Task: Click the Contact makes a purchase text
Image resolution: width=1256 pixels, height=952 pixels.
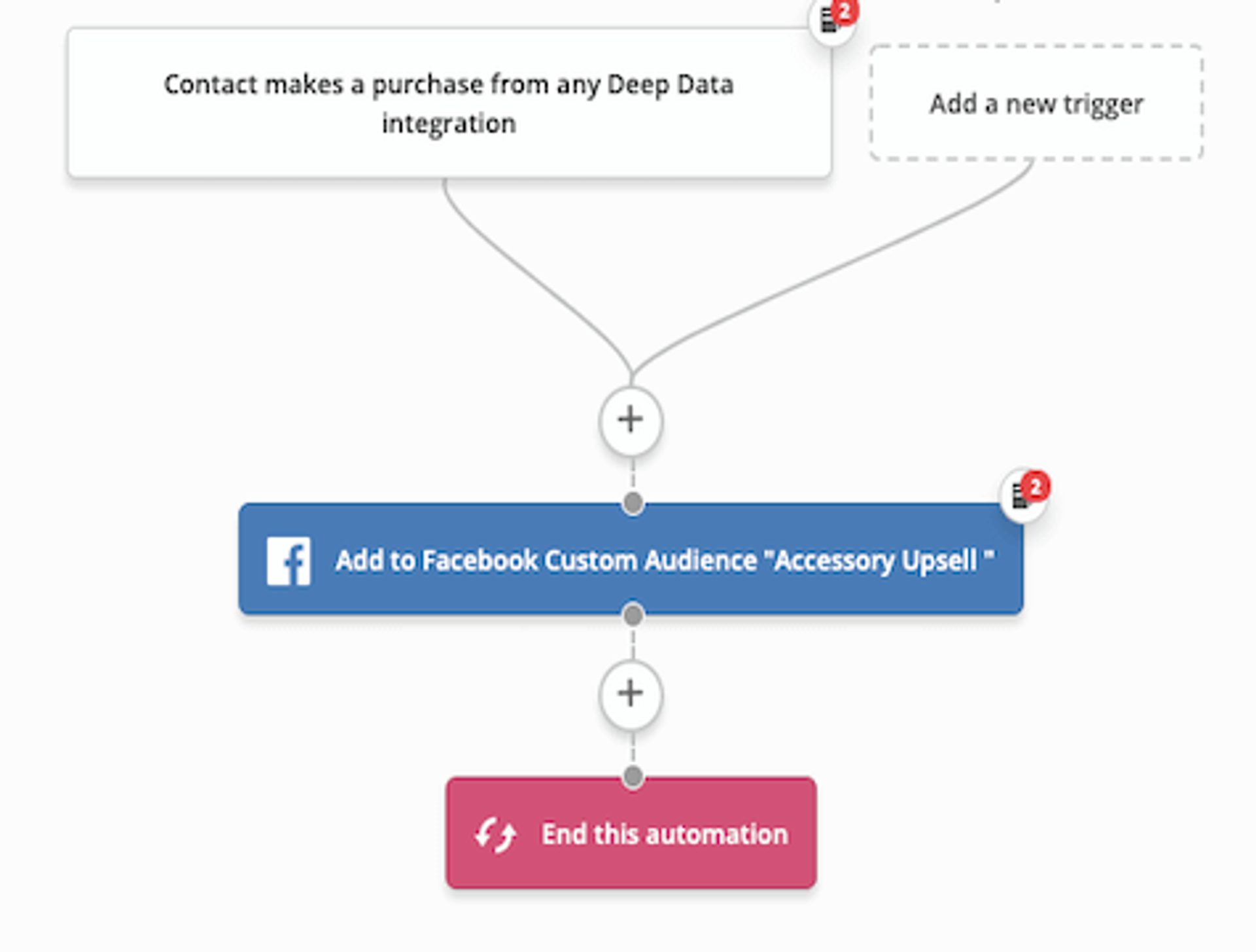Action: point(449,84)
